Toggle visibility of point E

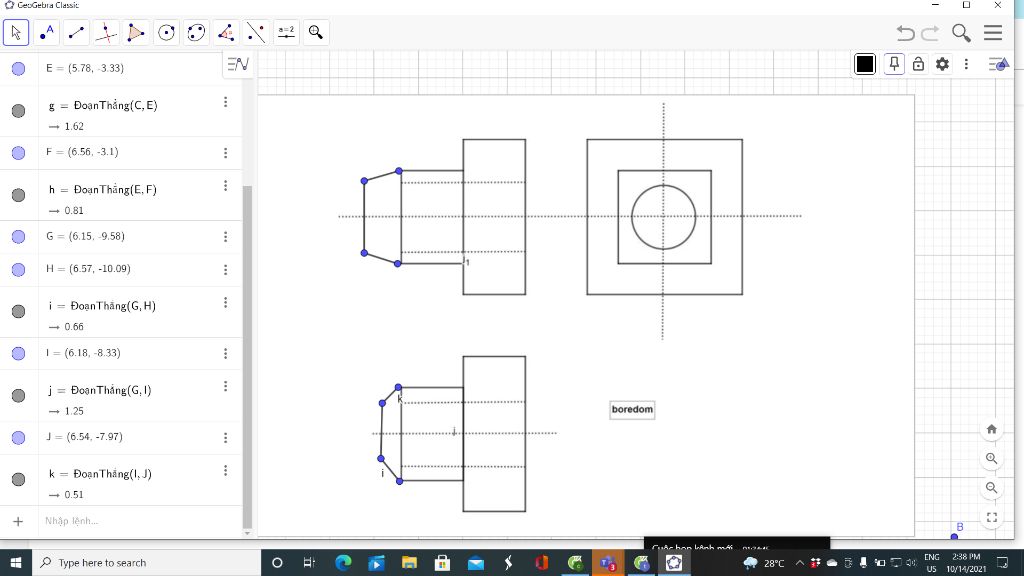point(18,69)
